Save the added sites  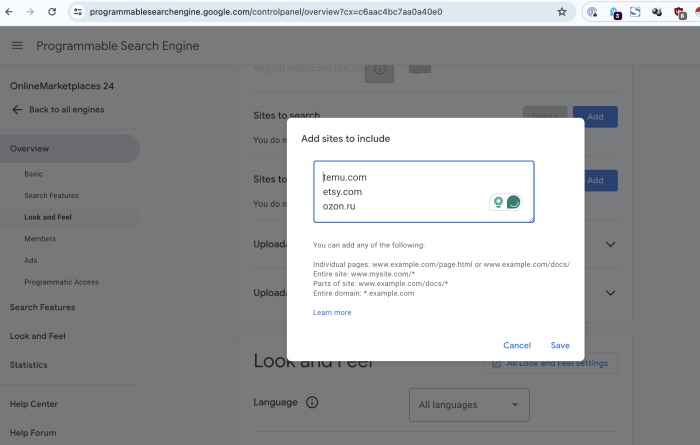(x=560, y=345)
